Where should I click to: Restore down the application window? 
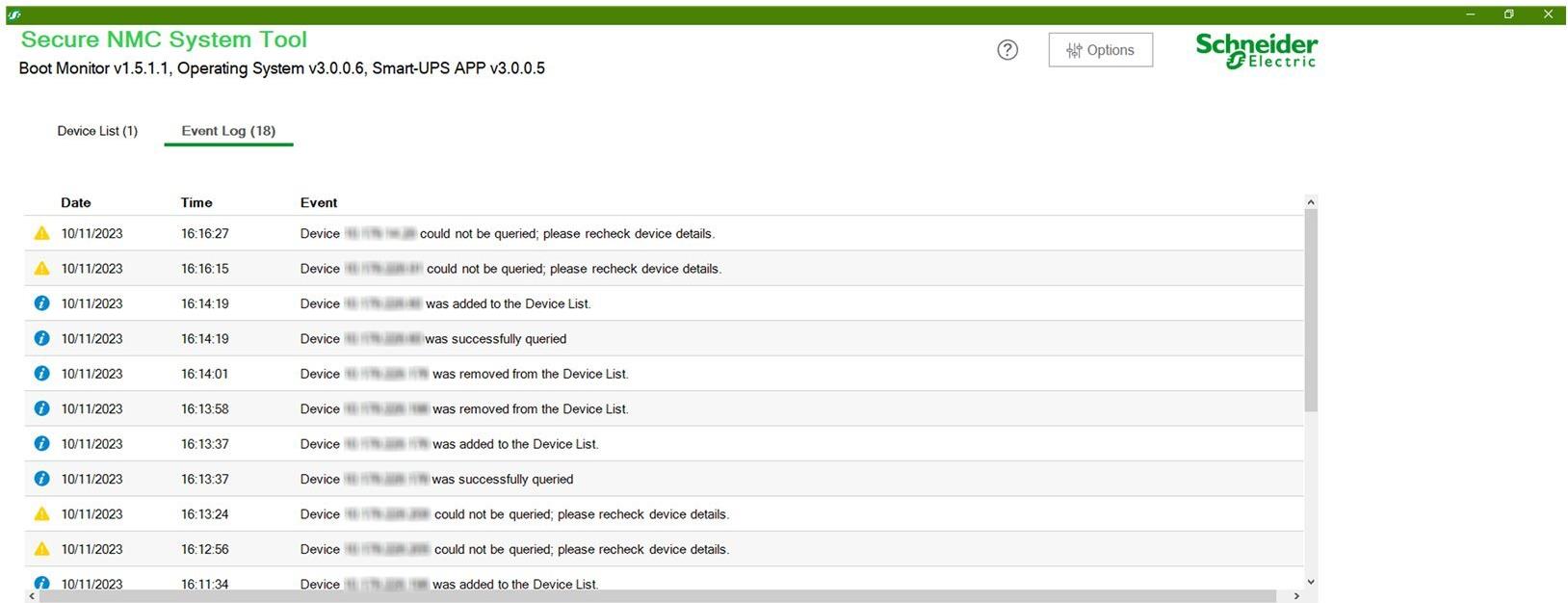(x=1509, y=13)
